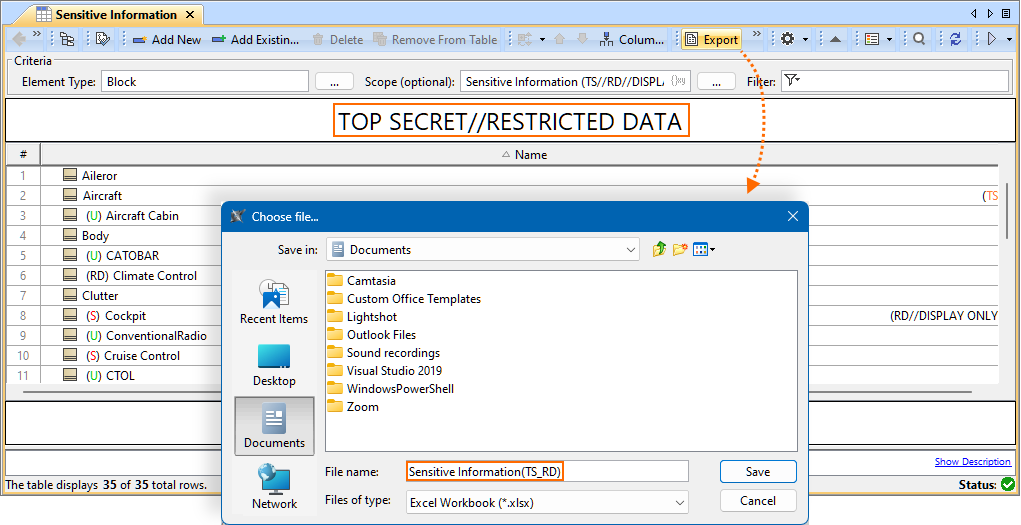Open dropdown arrow beside play icon
The height and width of the screenshot is (525, 1021).
(x=1009, y=40)
